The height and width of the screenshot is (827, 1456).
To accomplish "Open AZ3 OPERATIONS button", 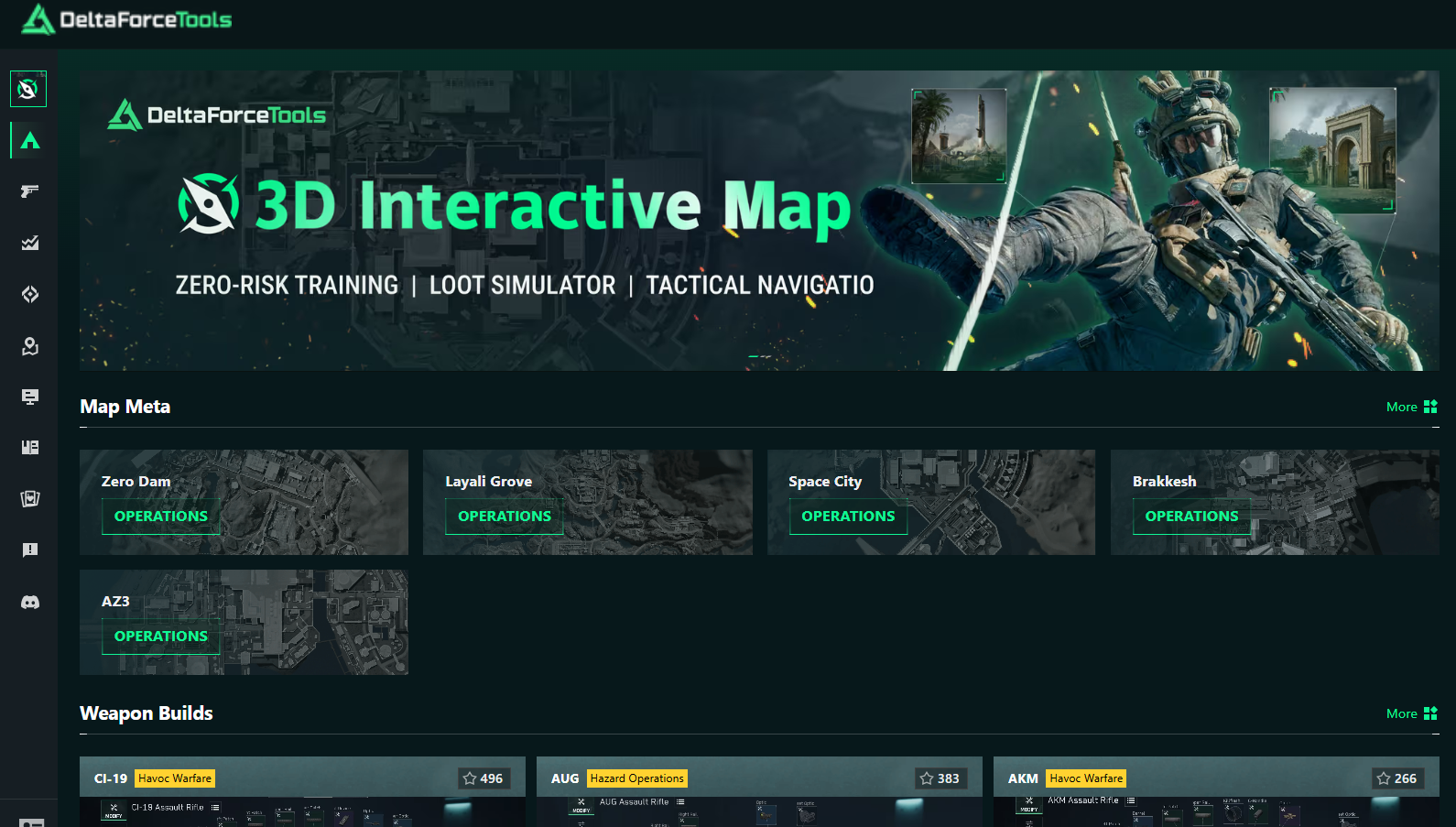I will [161, 637].
